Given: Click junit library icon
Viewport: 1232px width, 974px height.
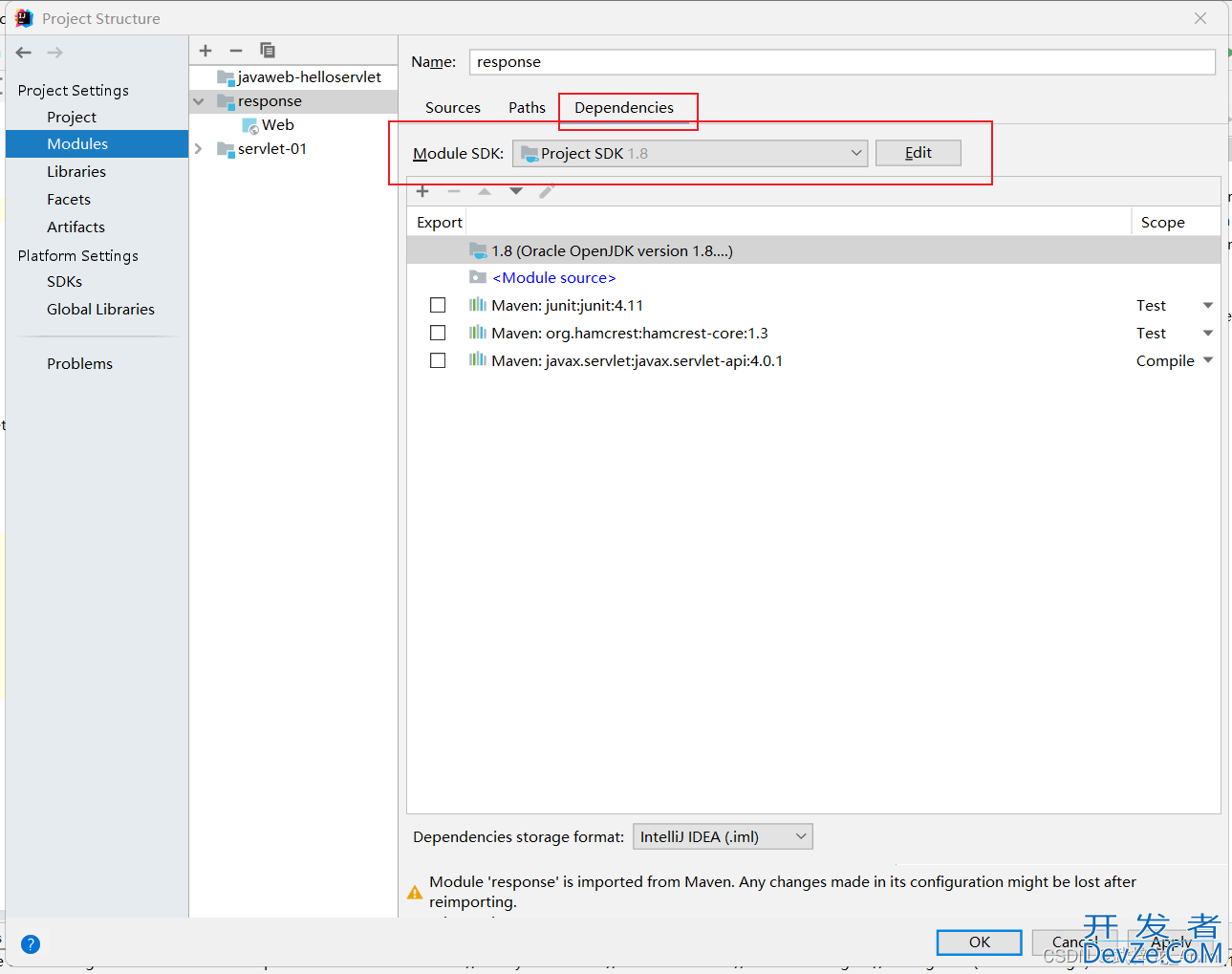Looking at the screenshot, I should 478,305.
